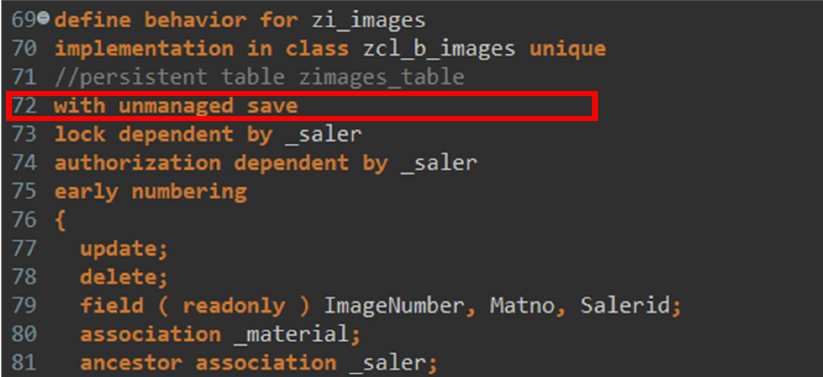The height and width of the screenshot is (377, 823).
Task: Click the 'update;' statement
Action: click(x=124, y=248)
